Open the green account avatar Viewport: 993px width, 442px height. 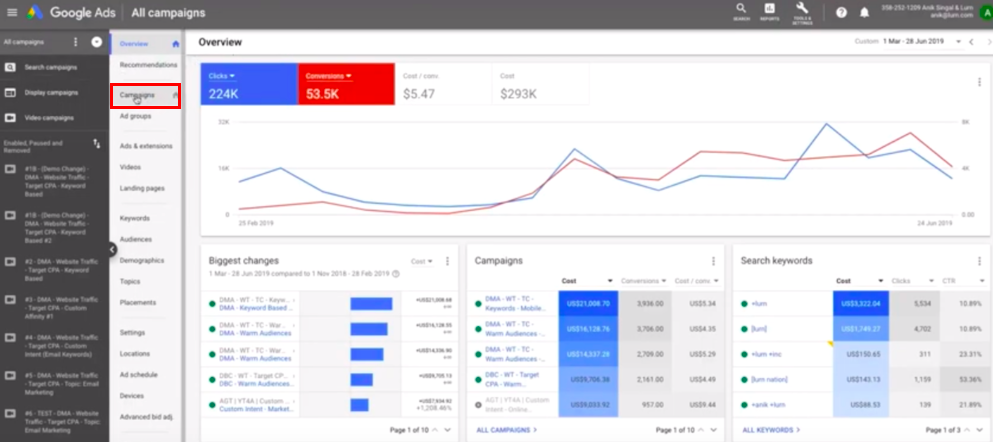(x=985, y=13)
